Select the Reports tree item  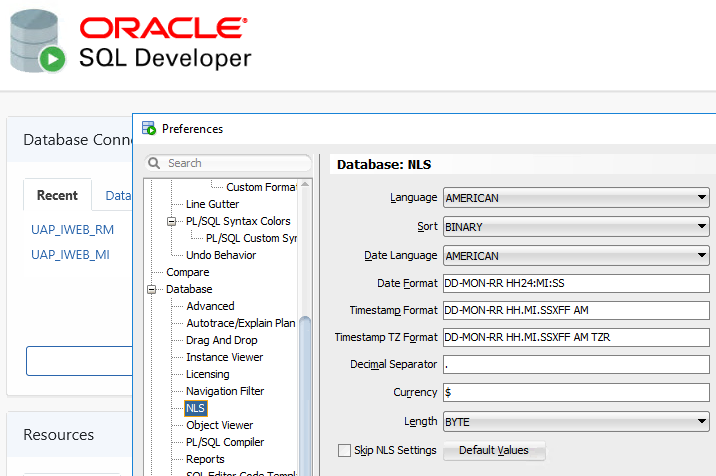tap(205, 459)
